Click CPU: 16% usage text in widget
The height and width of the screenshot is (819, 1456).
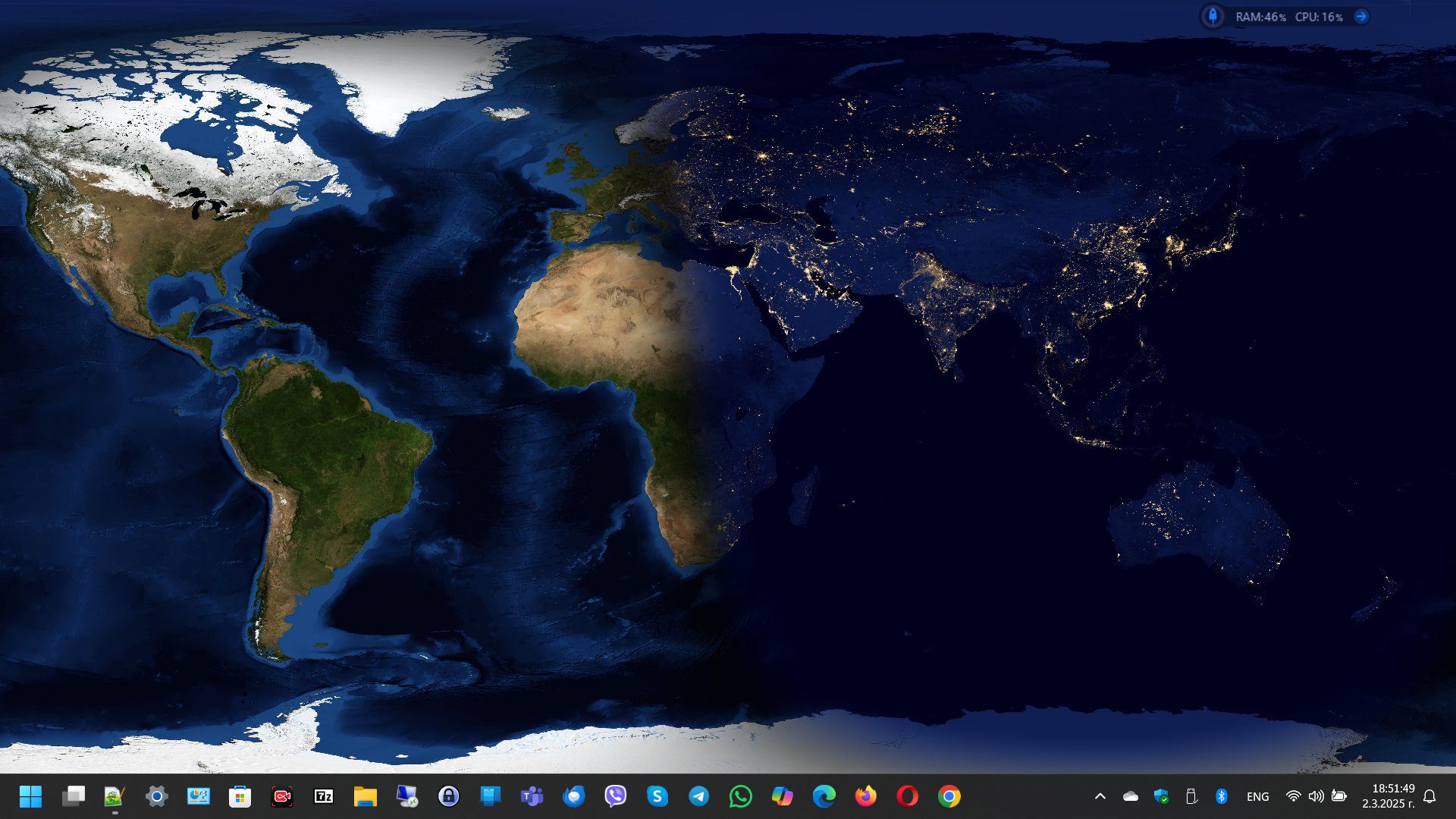[x=1319, y=17]
